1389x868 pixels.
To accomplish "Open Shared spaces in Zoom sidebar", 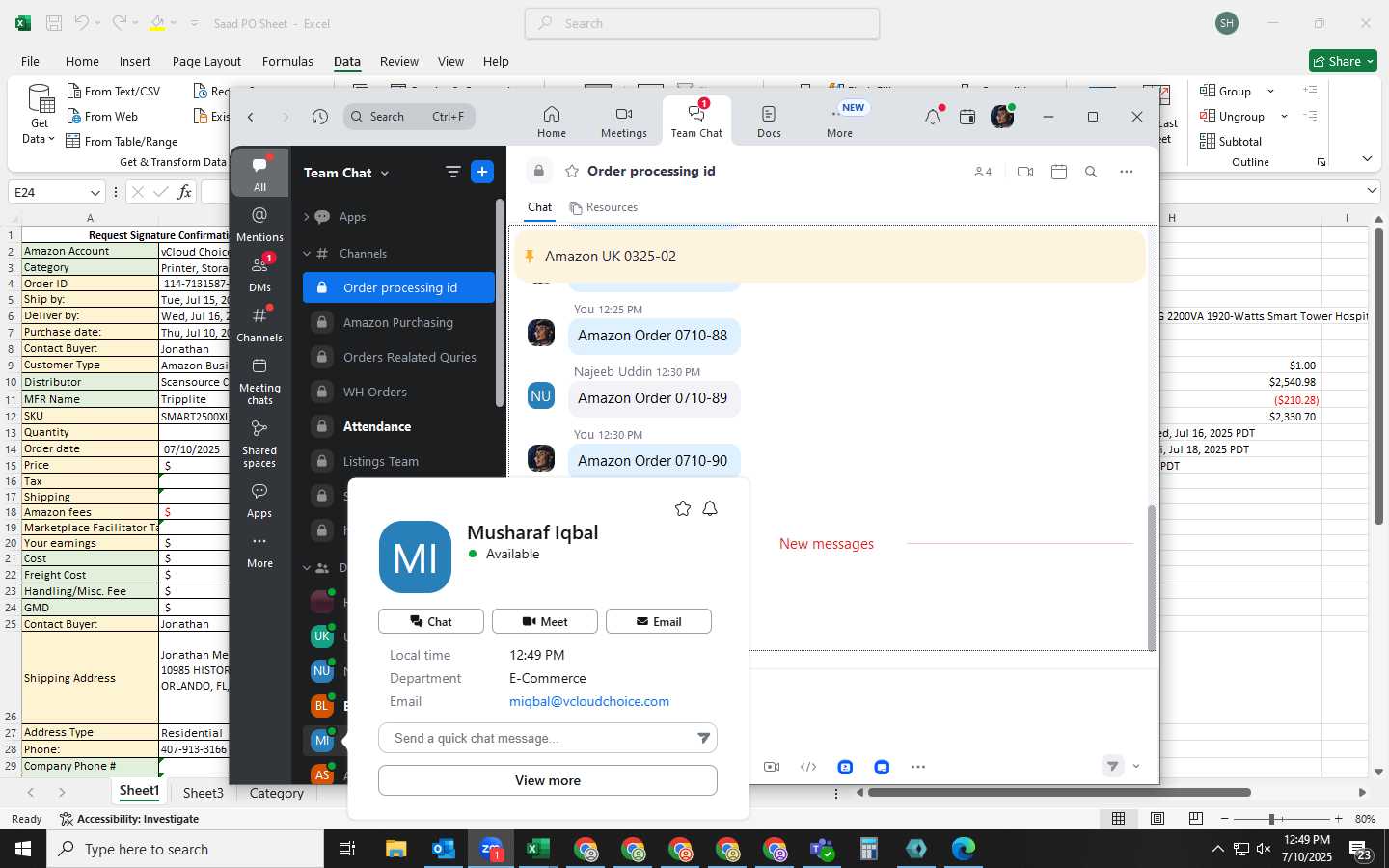I will point(259,444).
